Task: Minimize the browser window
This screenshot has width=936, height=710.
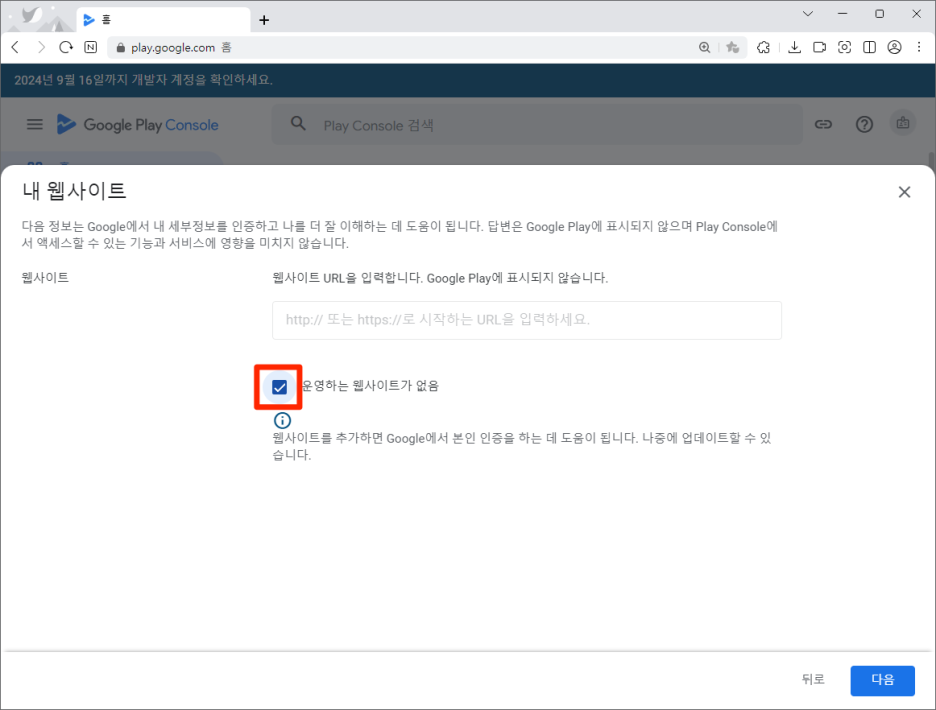Action: 842,14
